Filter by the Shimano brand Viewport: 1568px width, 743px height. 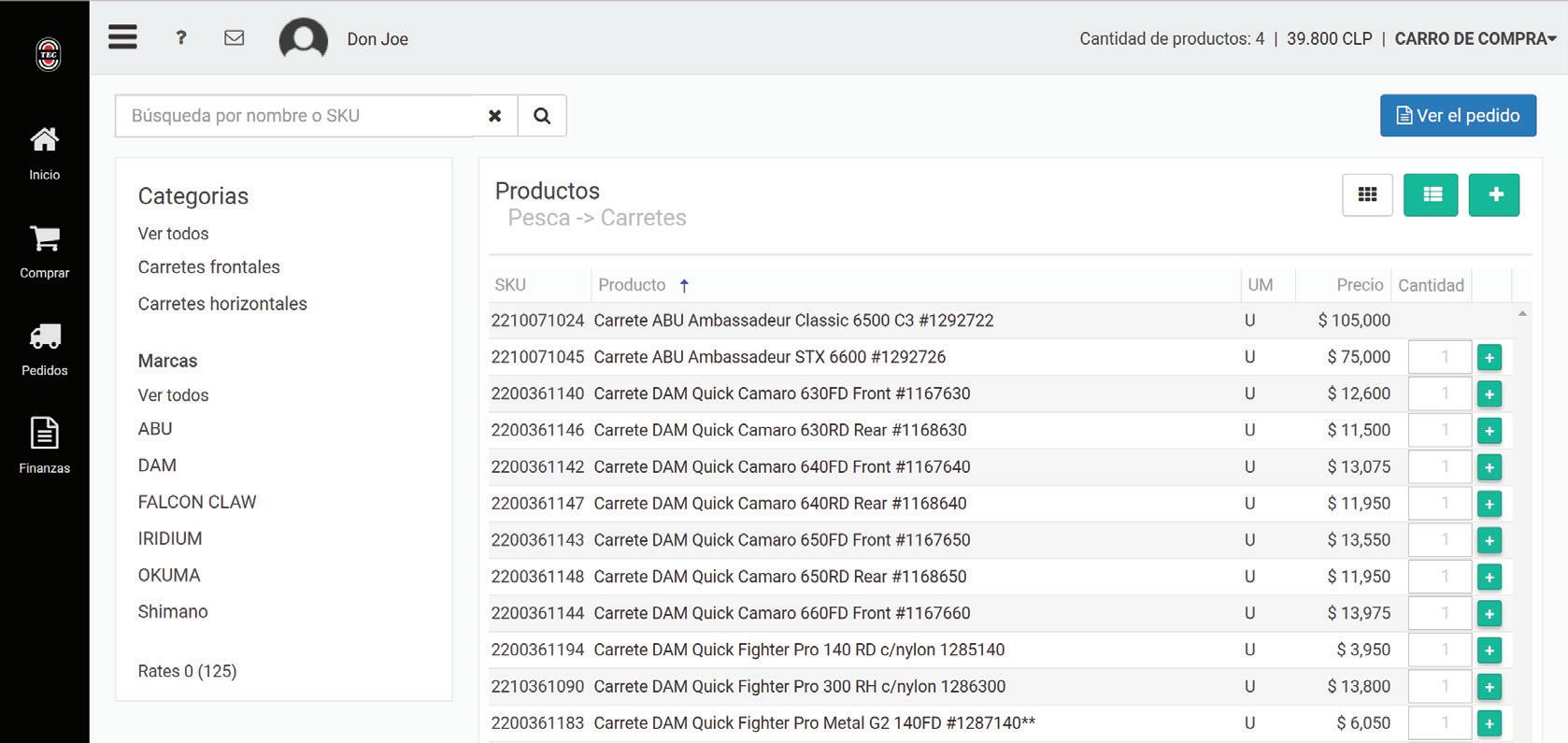click(x=173, y=612)
